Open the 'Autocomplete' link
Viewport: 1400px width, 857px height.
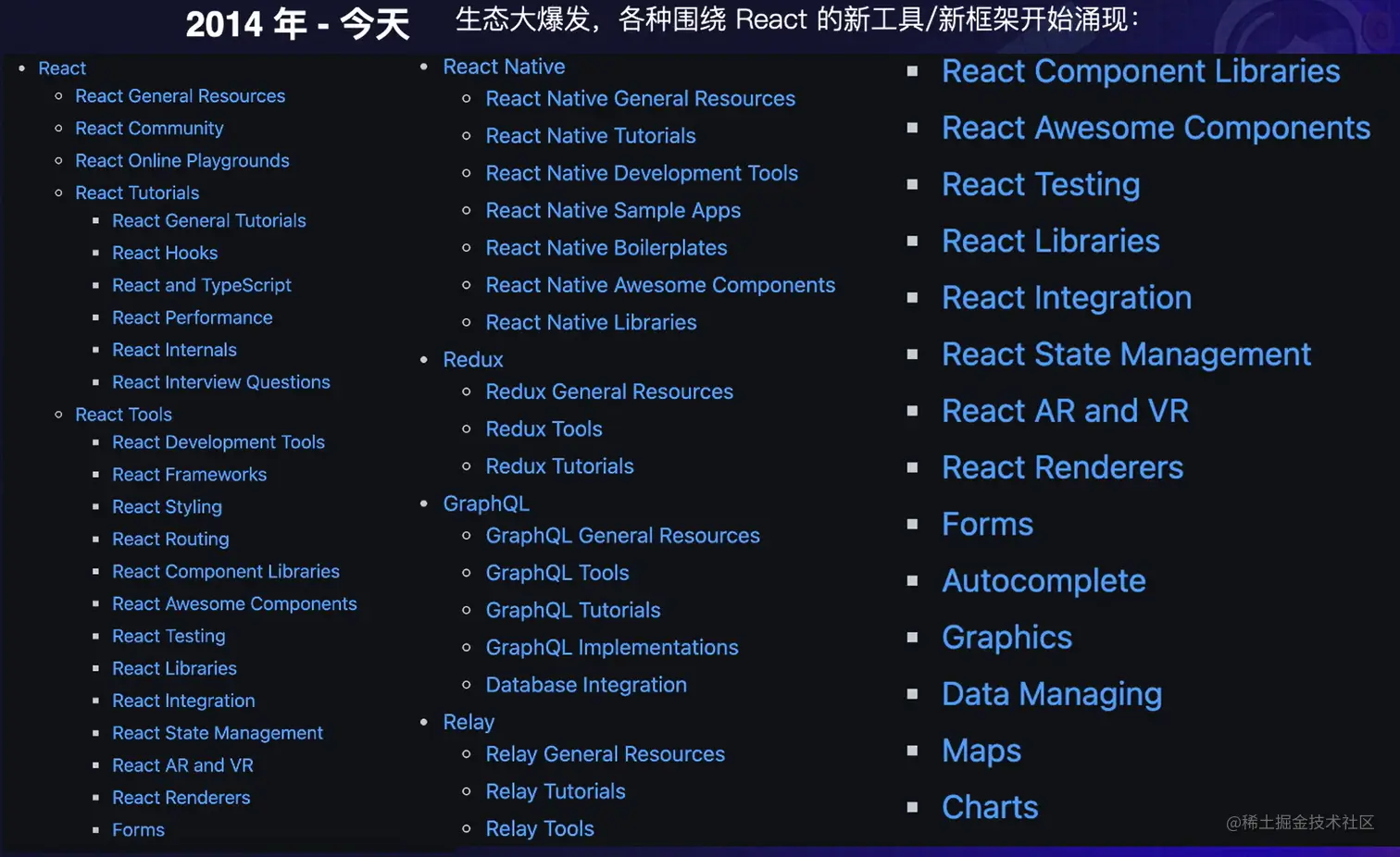click(1044, 581)
